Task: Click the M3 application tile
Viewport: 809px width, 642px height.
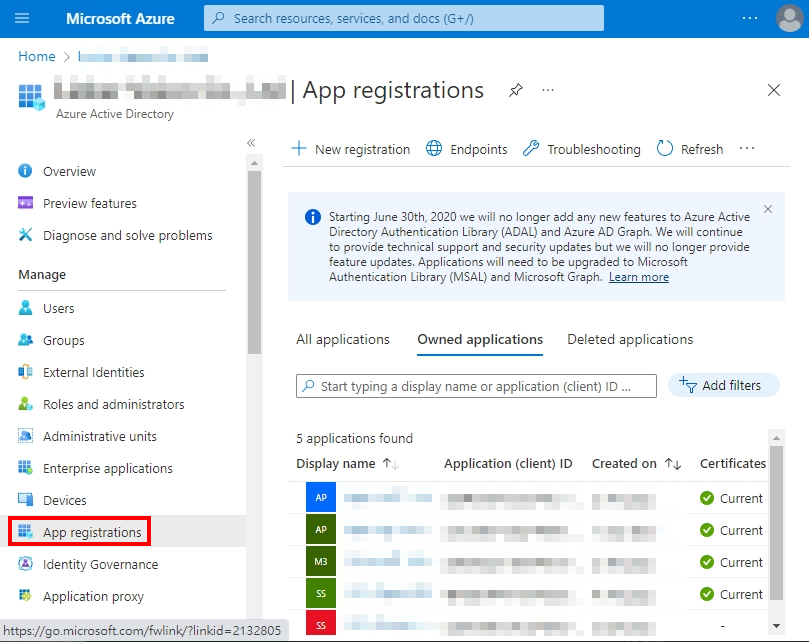Action: tap(321, 561)
